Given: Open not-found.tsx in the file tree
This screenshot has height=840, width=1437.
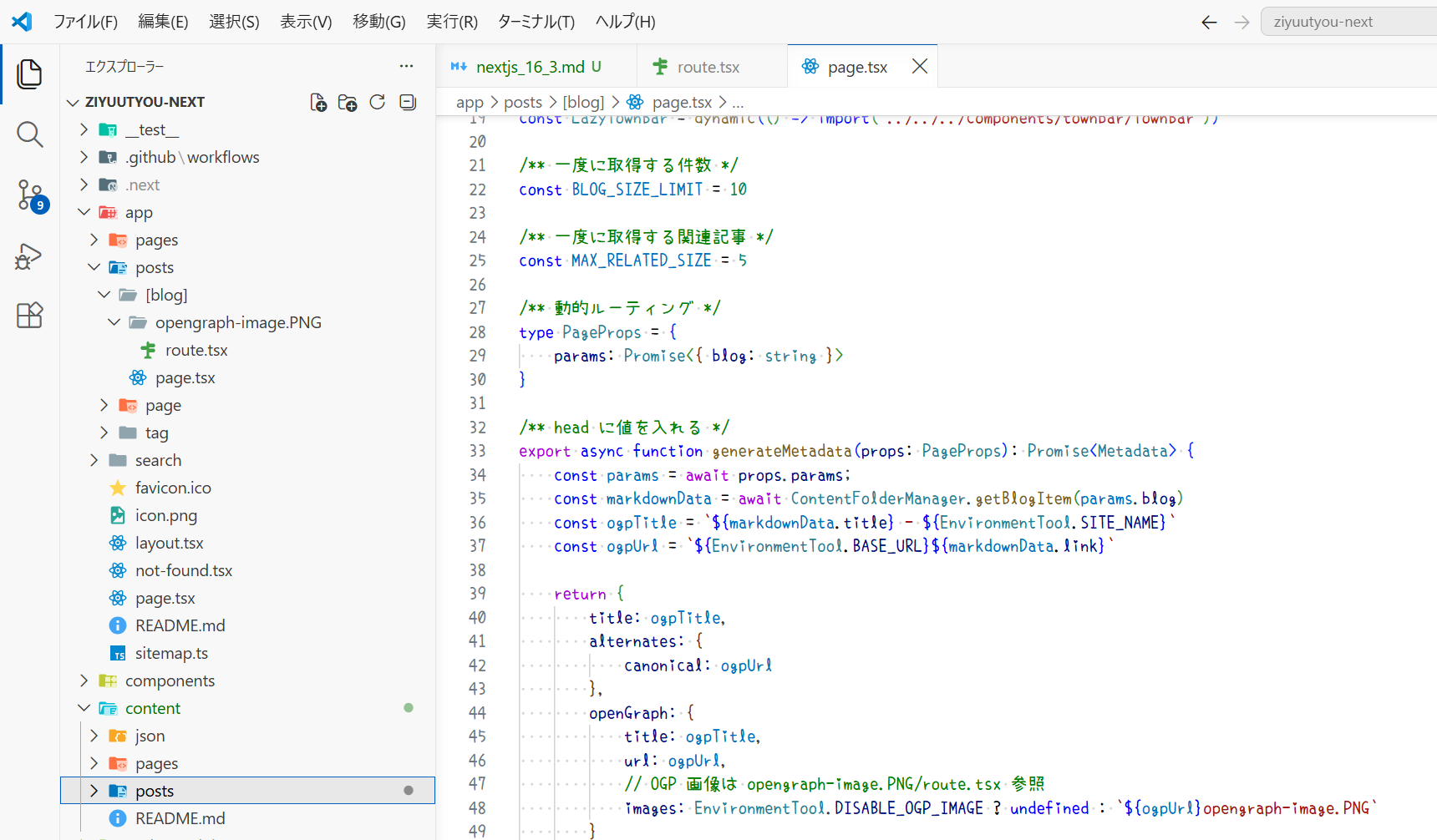Looking at the screenshot, I should (x=184, y=570).
